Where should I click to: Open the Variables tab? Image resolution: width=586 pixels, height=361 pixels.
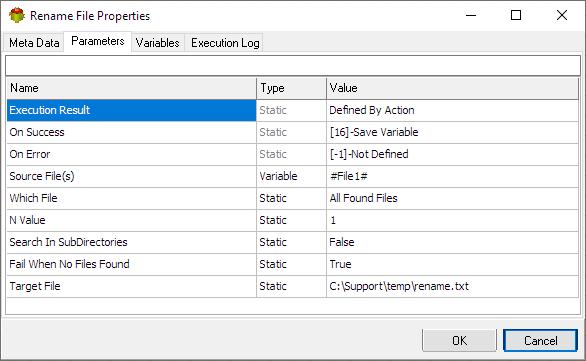click(x=157, y=43)
